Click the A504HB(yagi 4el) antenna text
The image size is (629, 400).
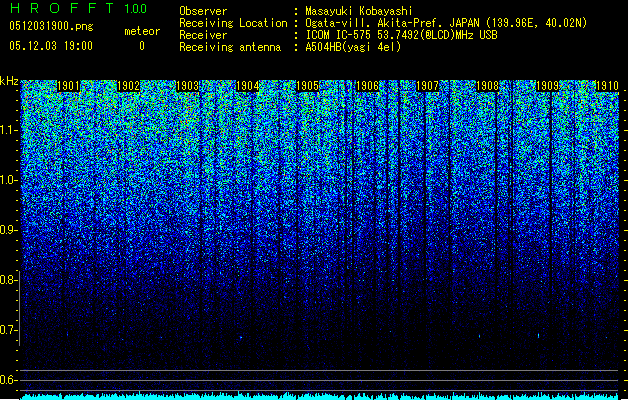(x=353, y=47)
